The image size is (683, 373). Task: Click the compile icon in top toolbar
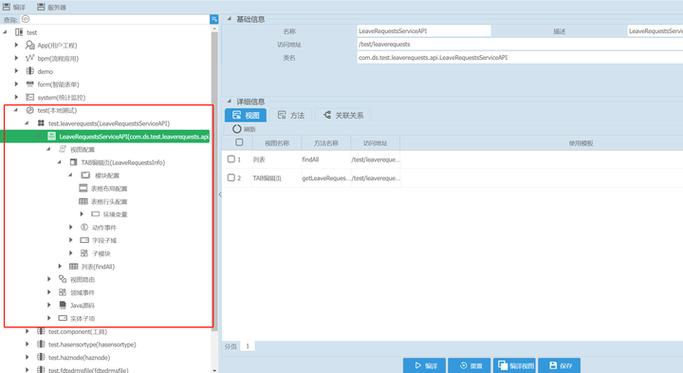[7, 7]
